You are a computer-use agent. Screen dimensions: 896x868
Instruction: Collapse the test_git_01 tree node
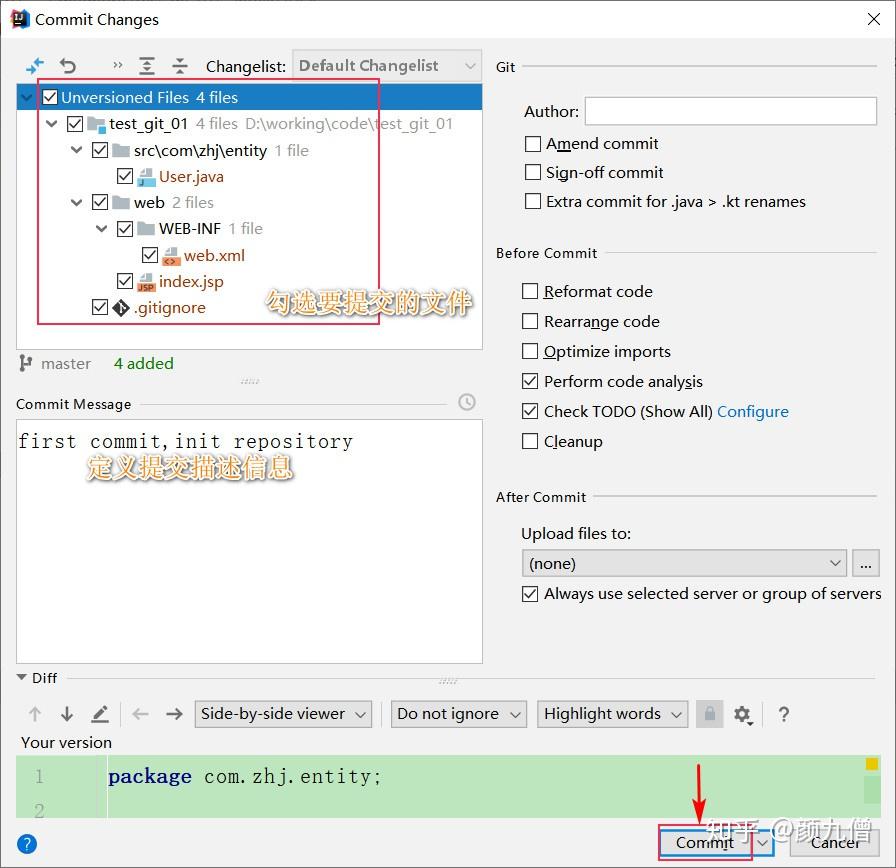tap(51, 123)
